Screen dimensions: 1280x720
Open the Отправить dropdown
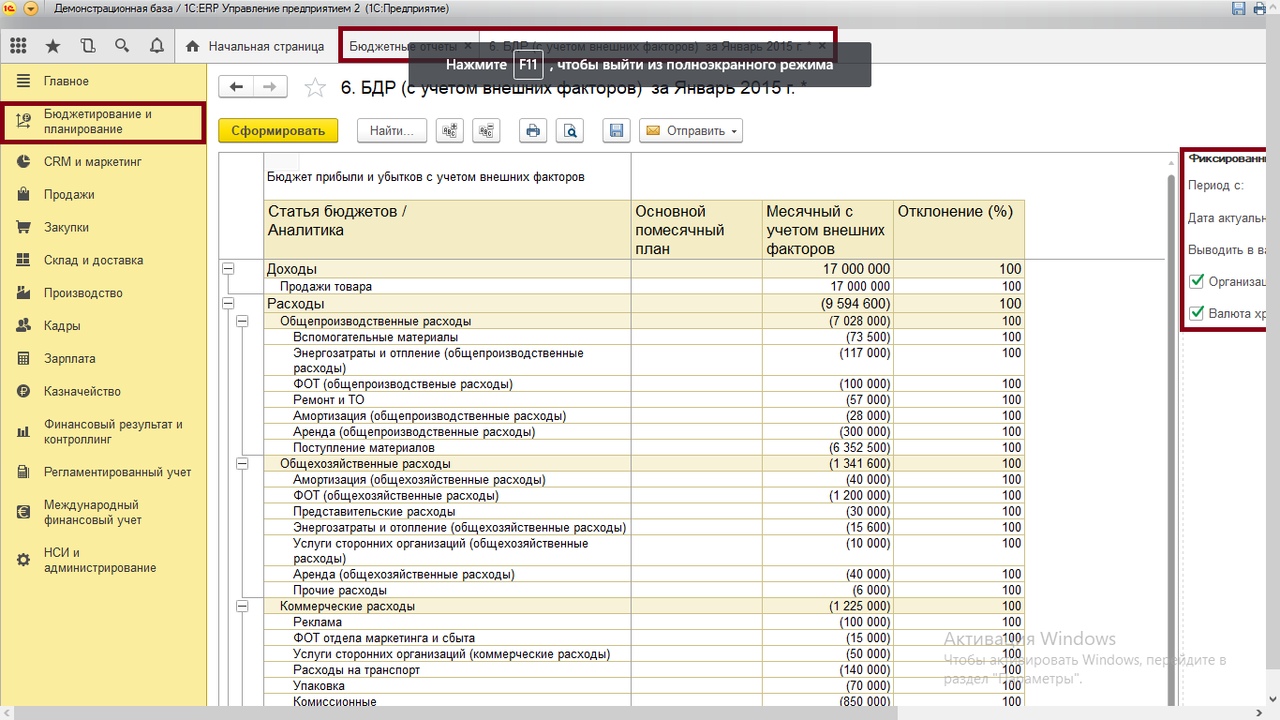691,131
